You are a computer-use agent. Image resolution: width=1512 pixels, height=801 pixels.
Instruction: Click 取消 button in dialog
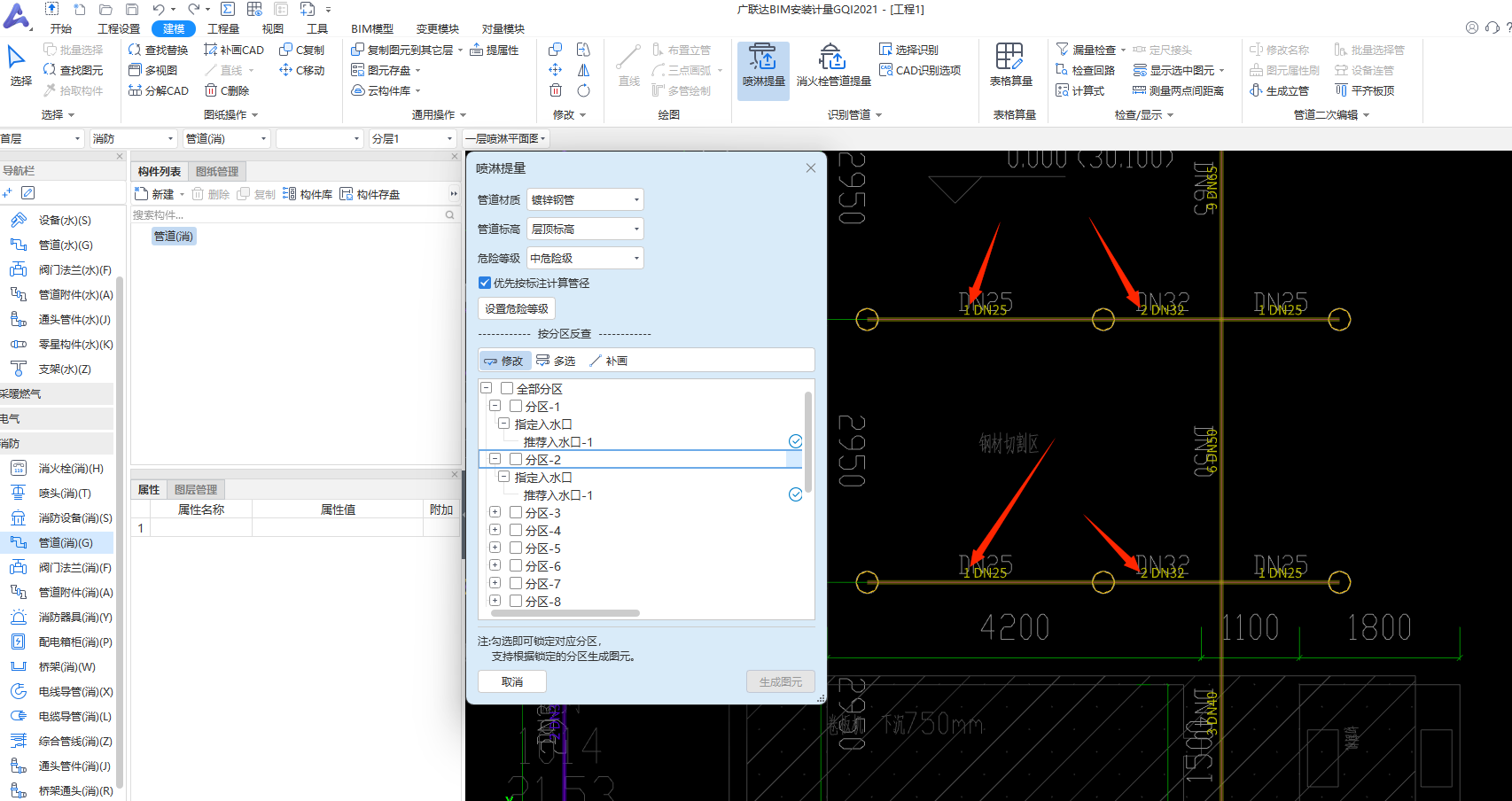click(512, 681)
